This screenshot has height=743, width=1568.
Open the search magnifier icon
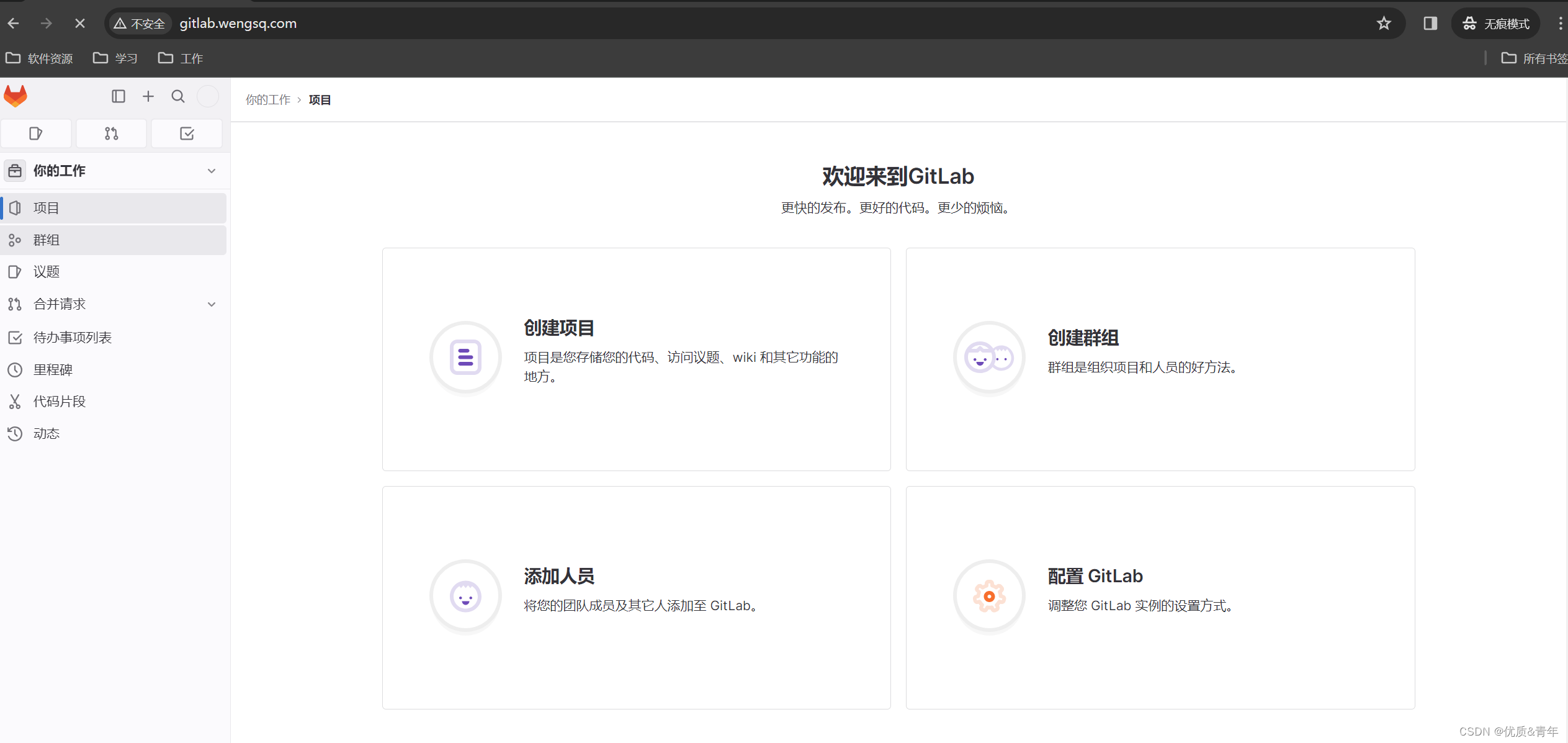178,96
